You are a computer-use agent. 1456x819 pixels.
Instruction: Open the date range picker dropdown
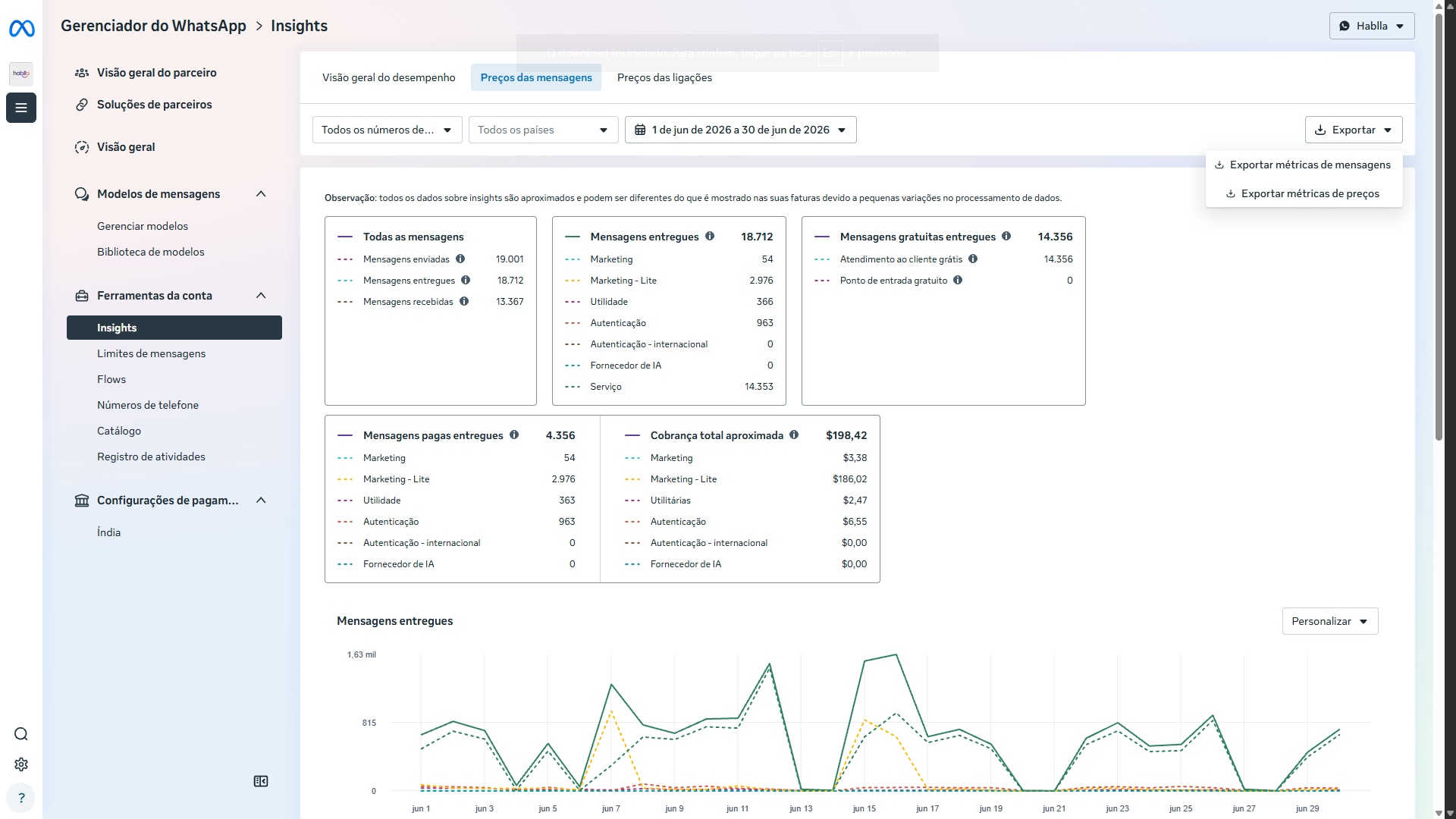pos(741,130)
